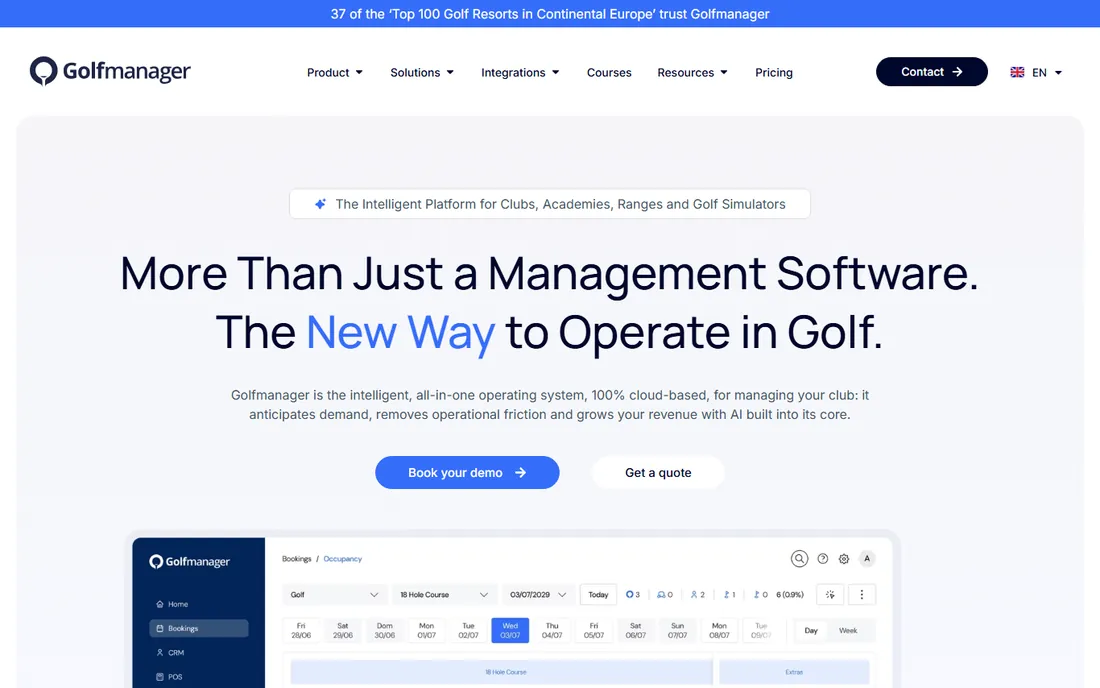Expand the Resources menu
Image resolution: width=1100 pixels, height=688 pixels.
pos(692,72)
